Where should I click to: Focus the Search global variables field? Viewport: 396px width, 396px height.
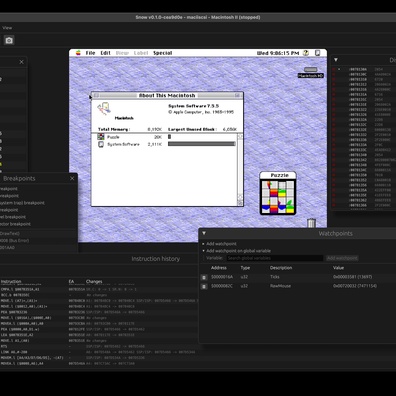[275, 258]
